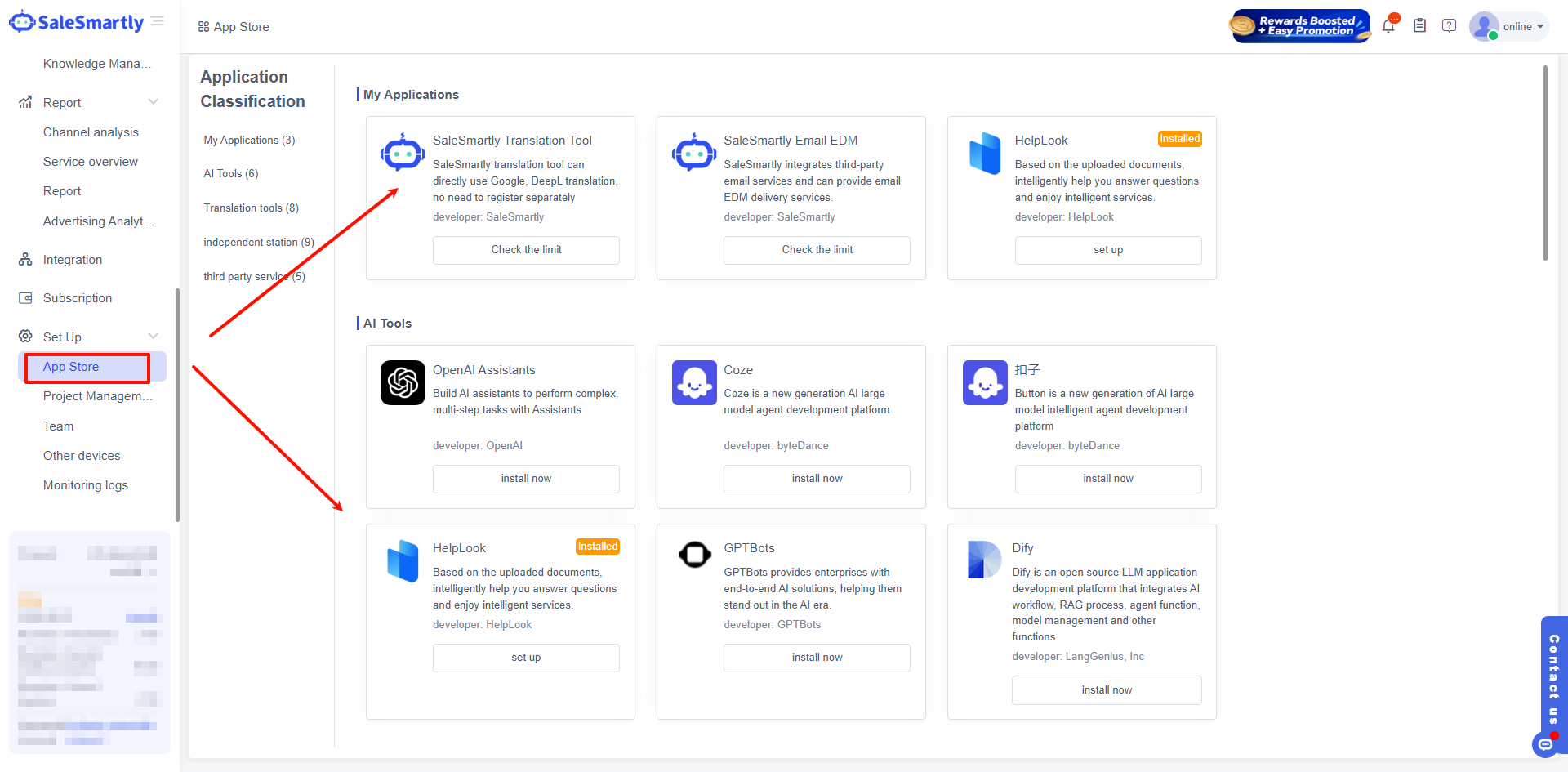Collapse the Report section chevron

(153, 102)
